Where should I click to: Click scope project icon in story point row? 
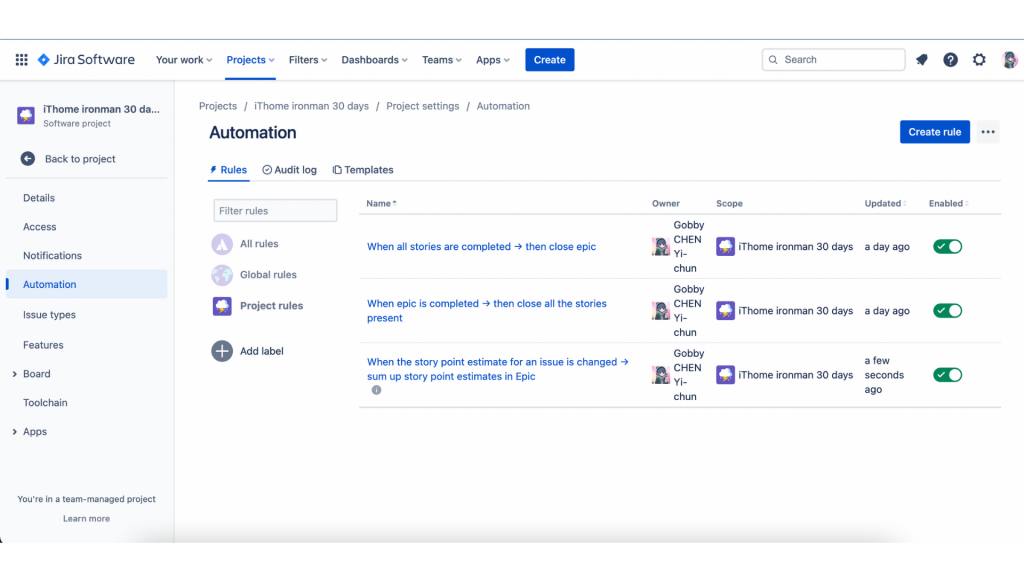pos(725,375)
